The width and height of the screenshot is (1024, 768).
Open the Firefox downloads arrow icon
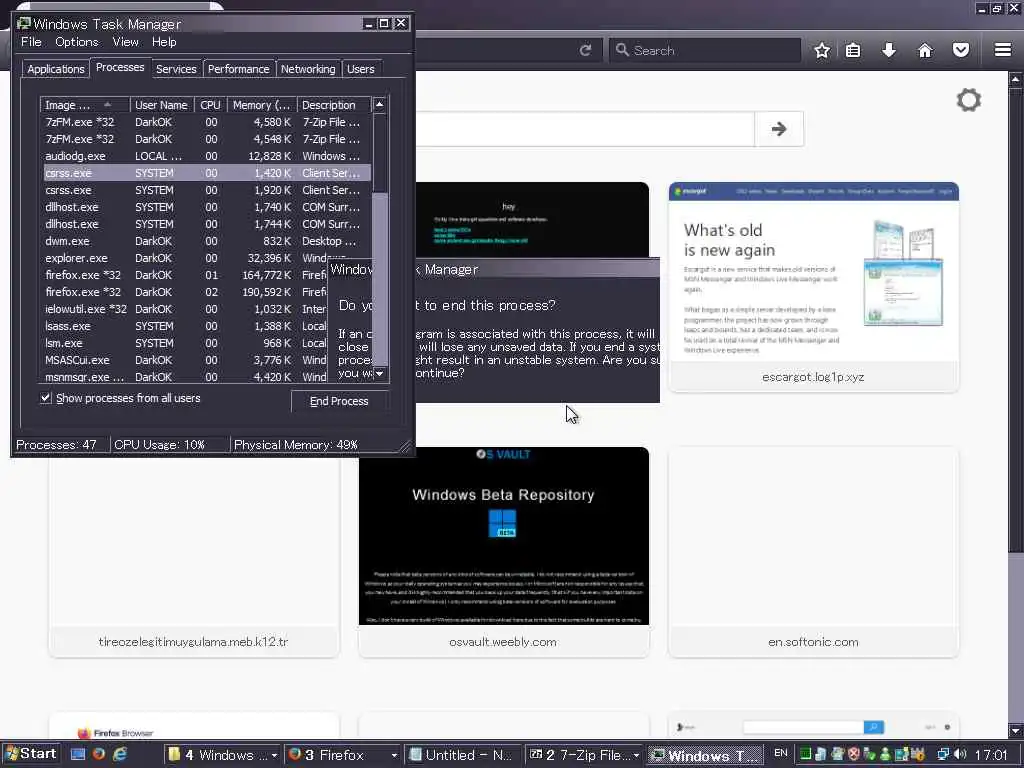[889, 50]
